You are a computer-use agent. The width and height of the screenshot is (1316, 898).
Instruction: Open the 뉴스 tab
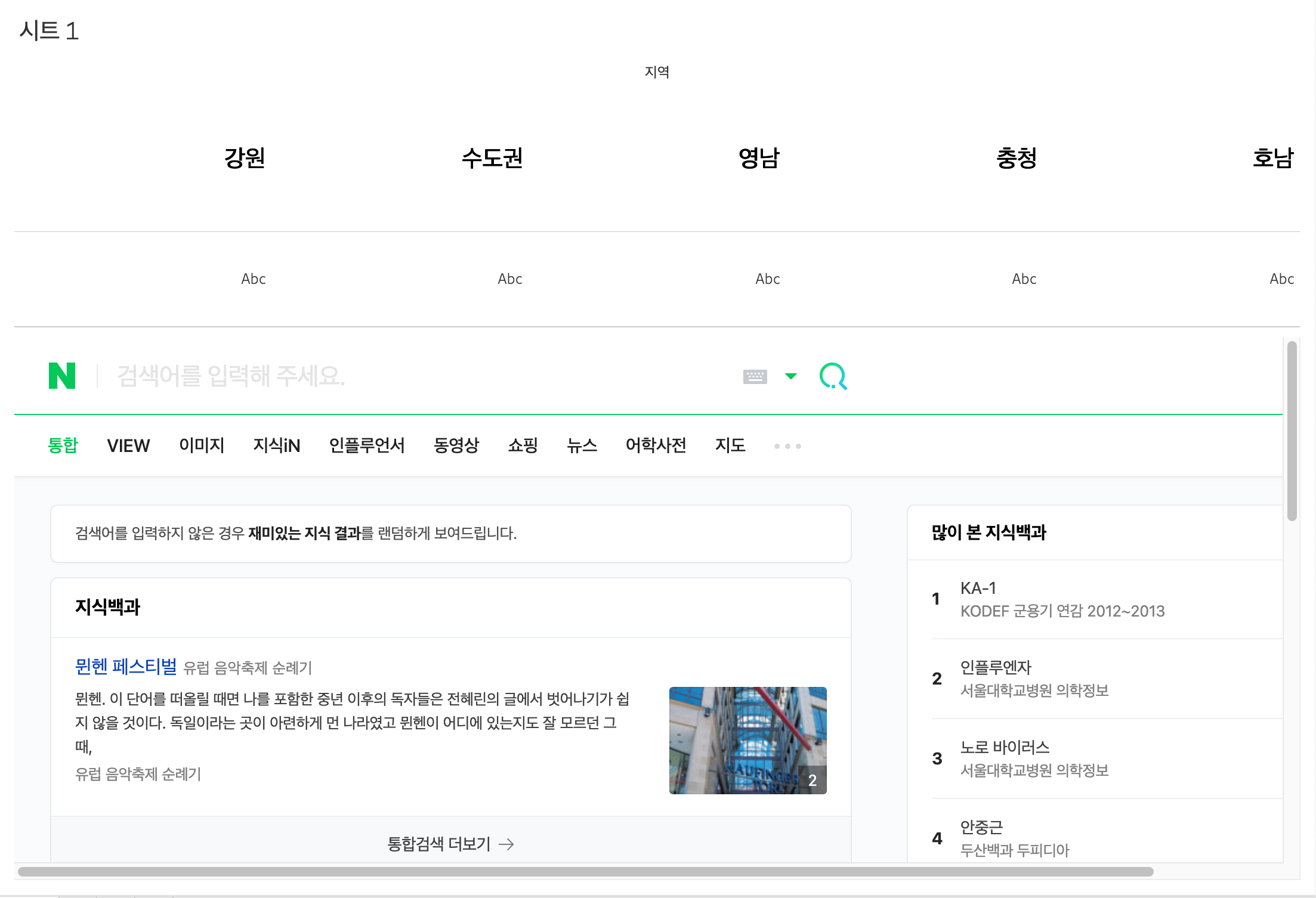(x=582, y=445)
